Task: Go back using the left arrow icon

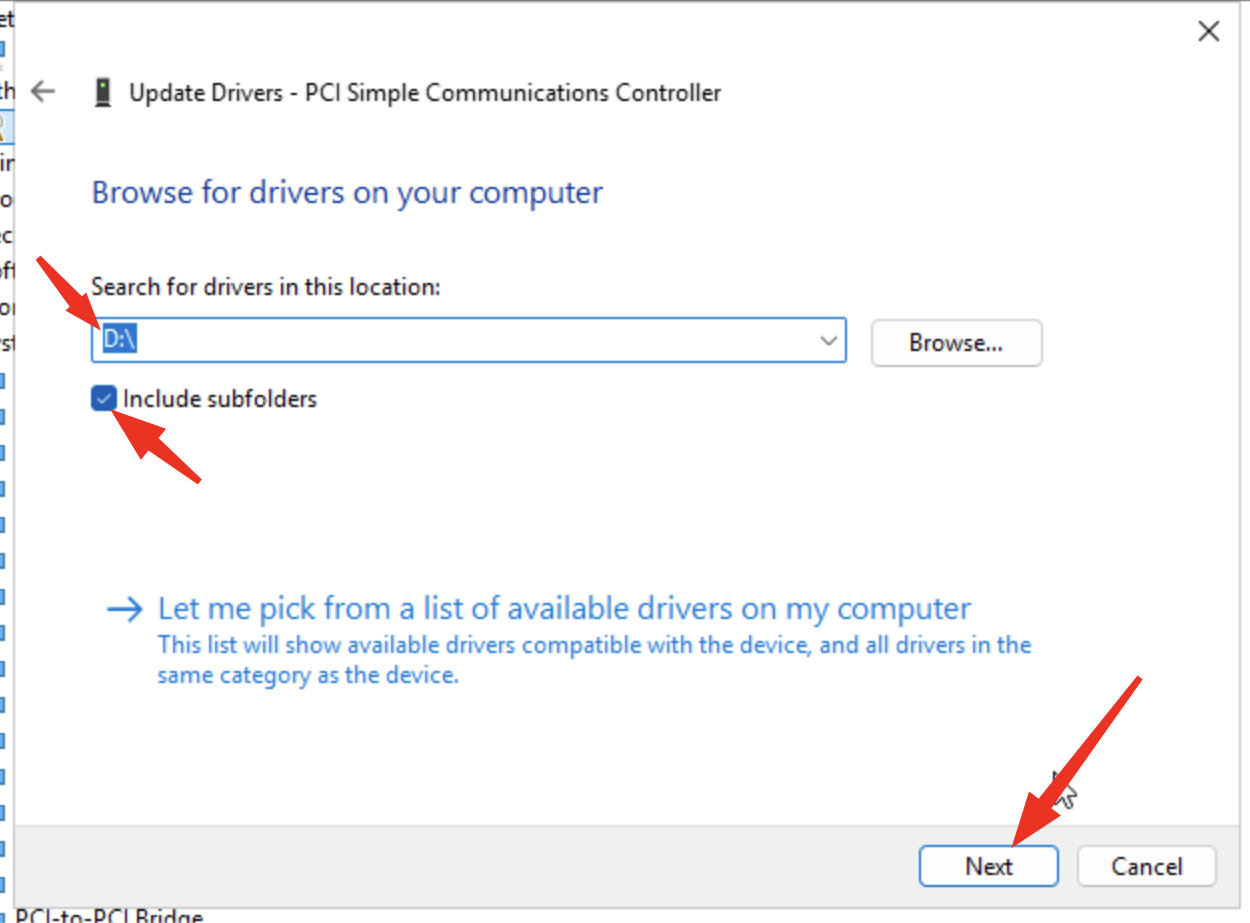Action: click(x=43, y=93)
